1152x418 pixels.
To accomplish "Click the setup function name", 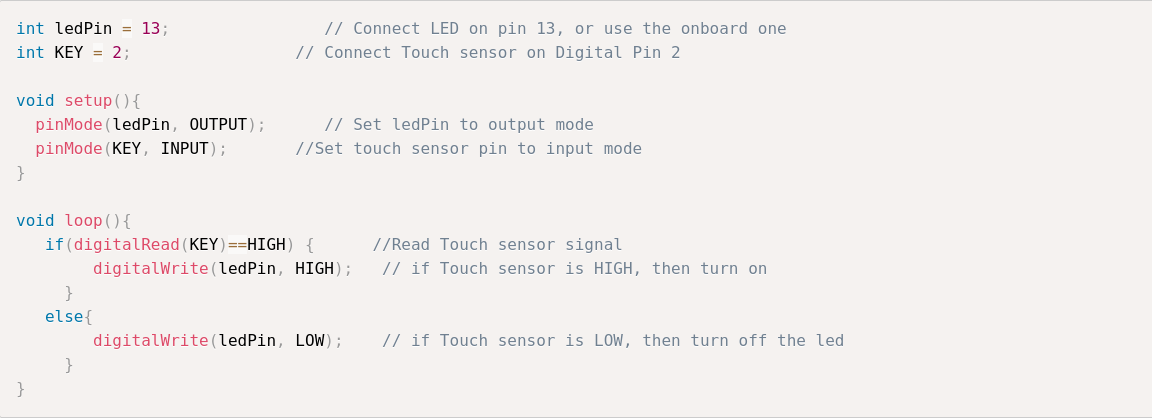I will 88,101.
